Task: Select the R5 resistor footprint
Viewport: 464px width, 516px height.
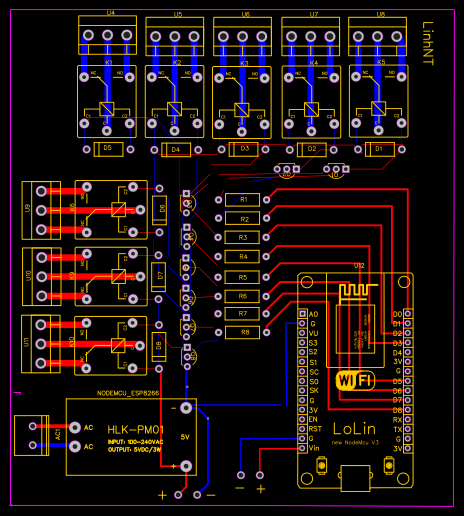Action: pyautogui.click(x=242, y=277)
